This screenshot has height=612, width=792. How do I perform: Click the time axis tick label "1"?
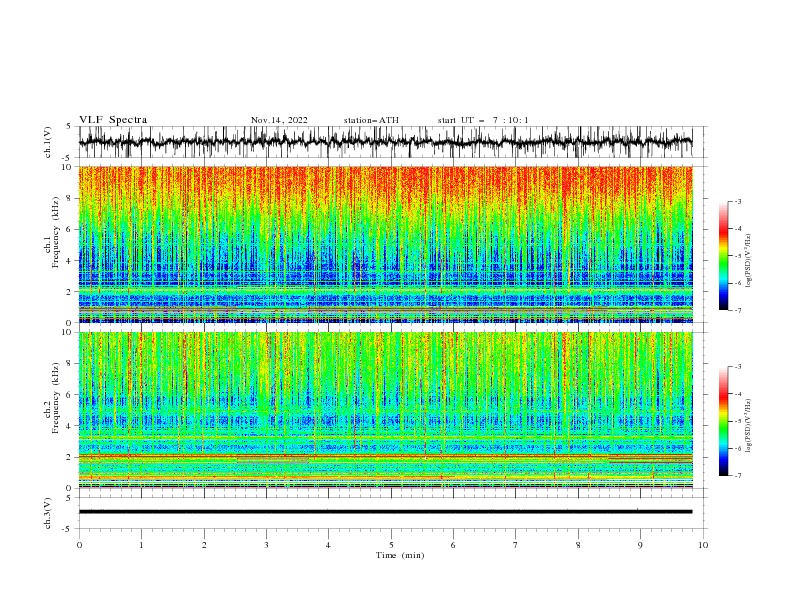tap(142, 545)
